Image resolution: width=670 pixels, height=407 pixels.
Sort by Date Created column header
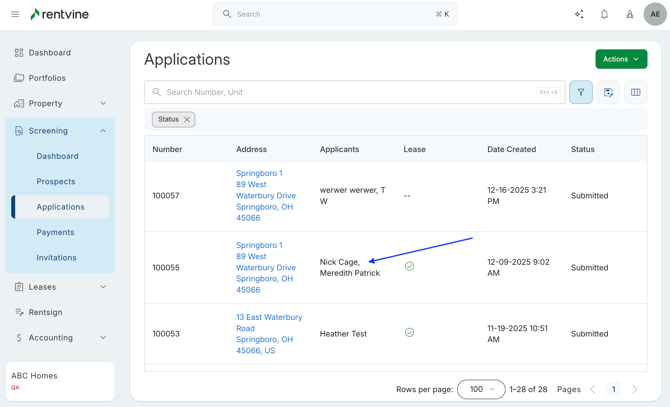coord(511,149)
